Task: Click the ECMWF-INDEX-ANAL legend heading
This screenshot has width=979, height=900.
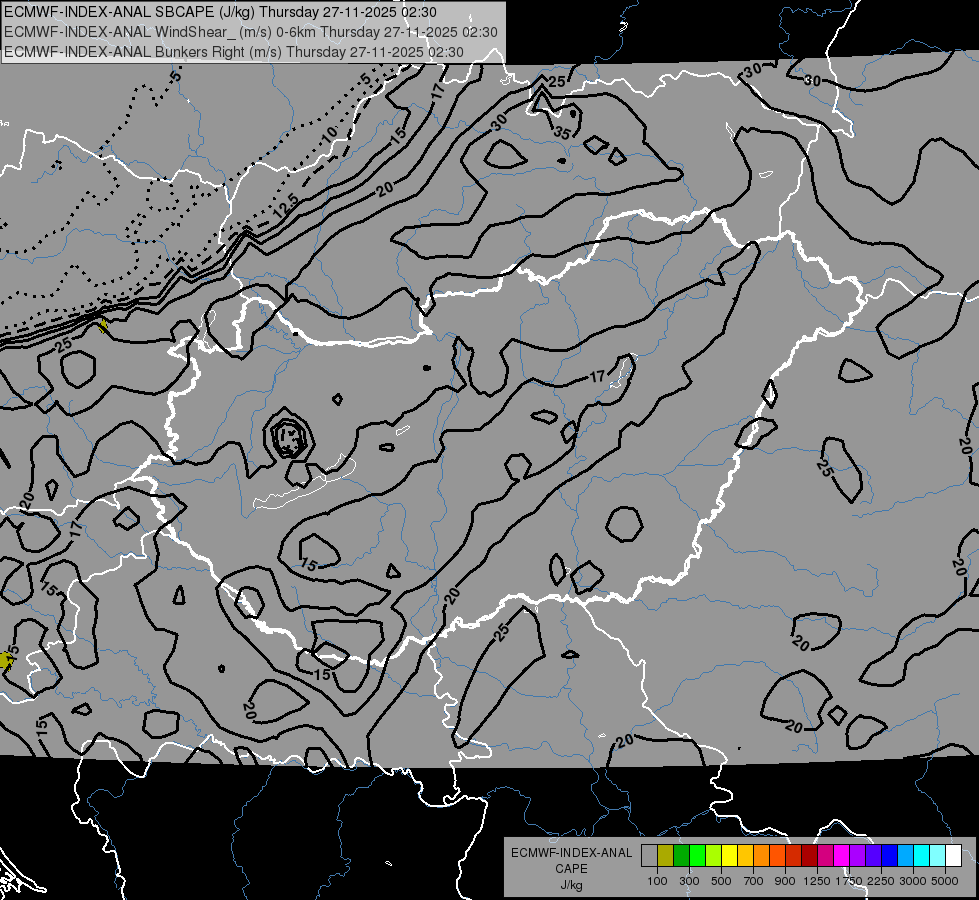Action: pyautogui.click(x=571, y=853)
